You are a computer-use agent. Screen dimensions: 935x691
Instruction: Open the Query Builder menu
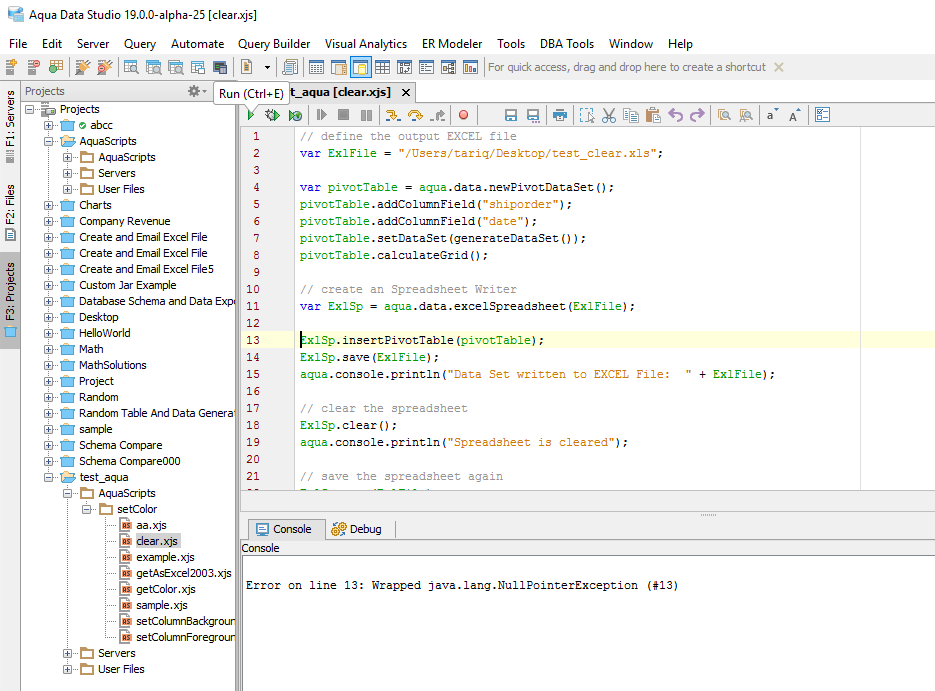274,44
